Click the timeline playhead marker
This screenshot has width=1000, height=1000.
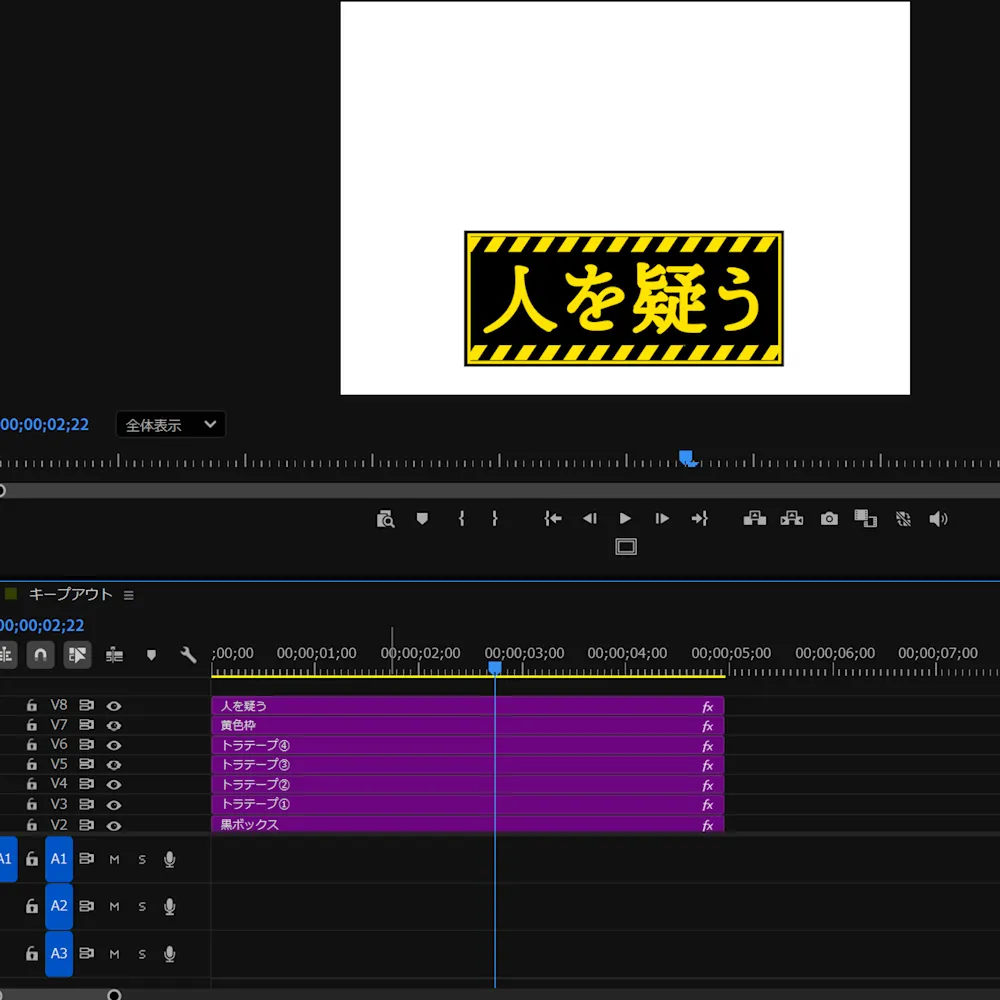coord(494,668)
